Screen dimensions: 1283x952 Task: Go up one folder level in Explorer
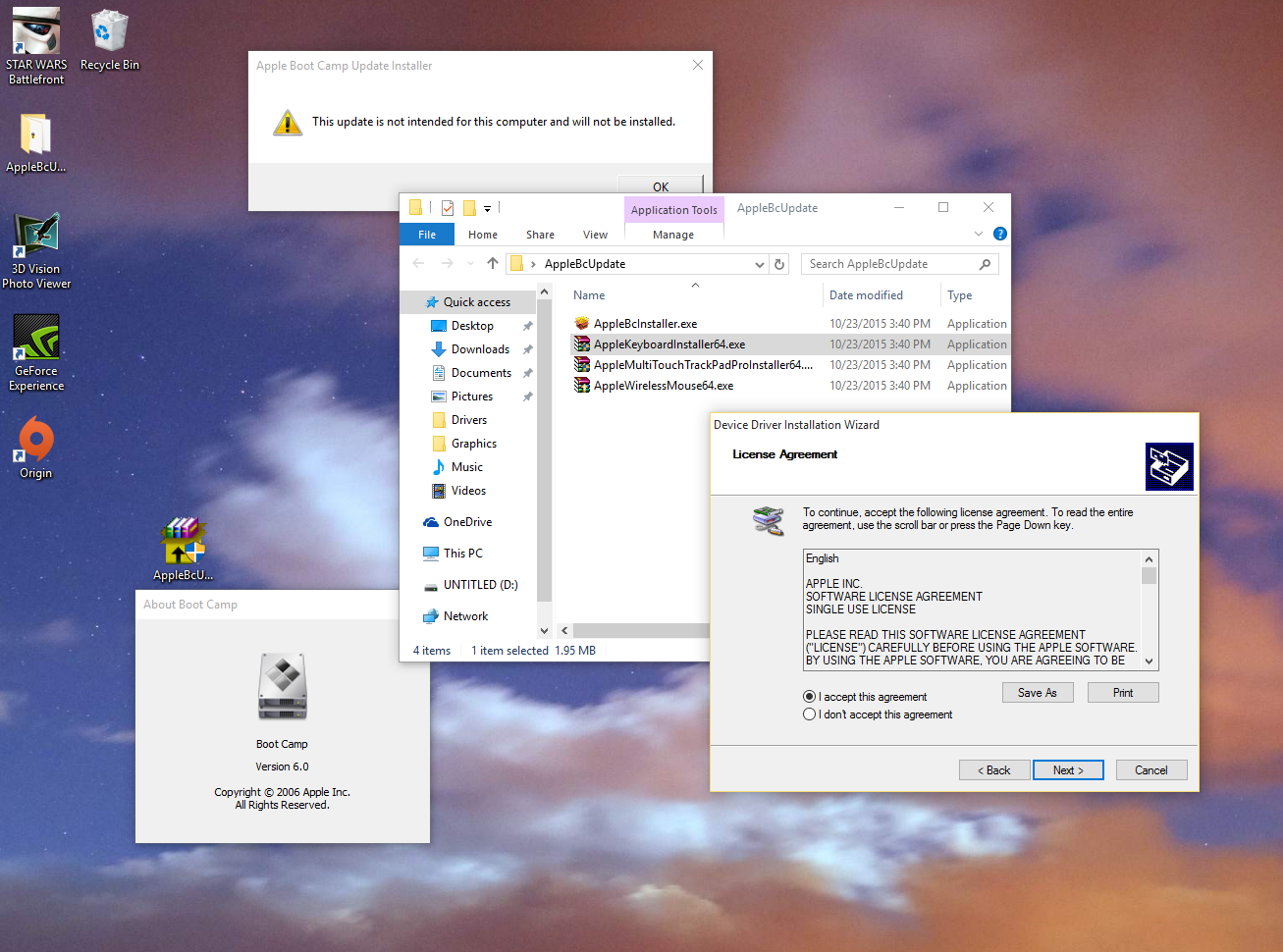coord(493,263)
